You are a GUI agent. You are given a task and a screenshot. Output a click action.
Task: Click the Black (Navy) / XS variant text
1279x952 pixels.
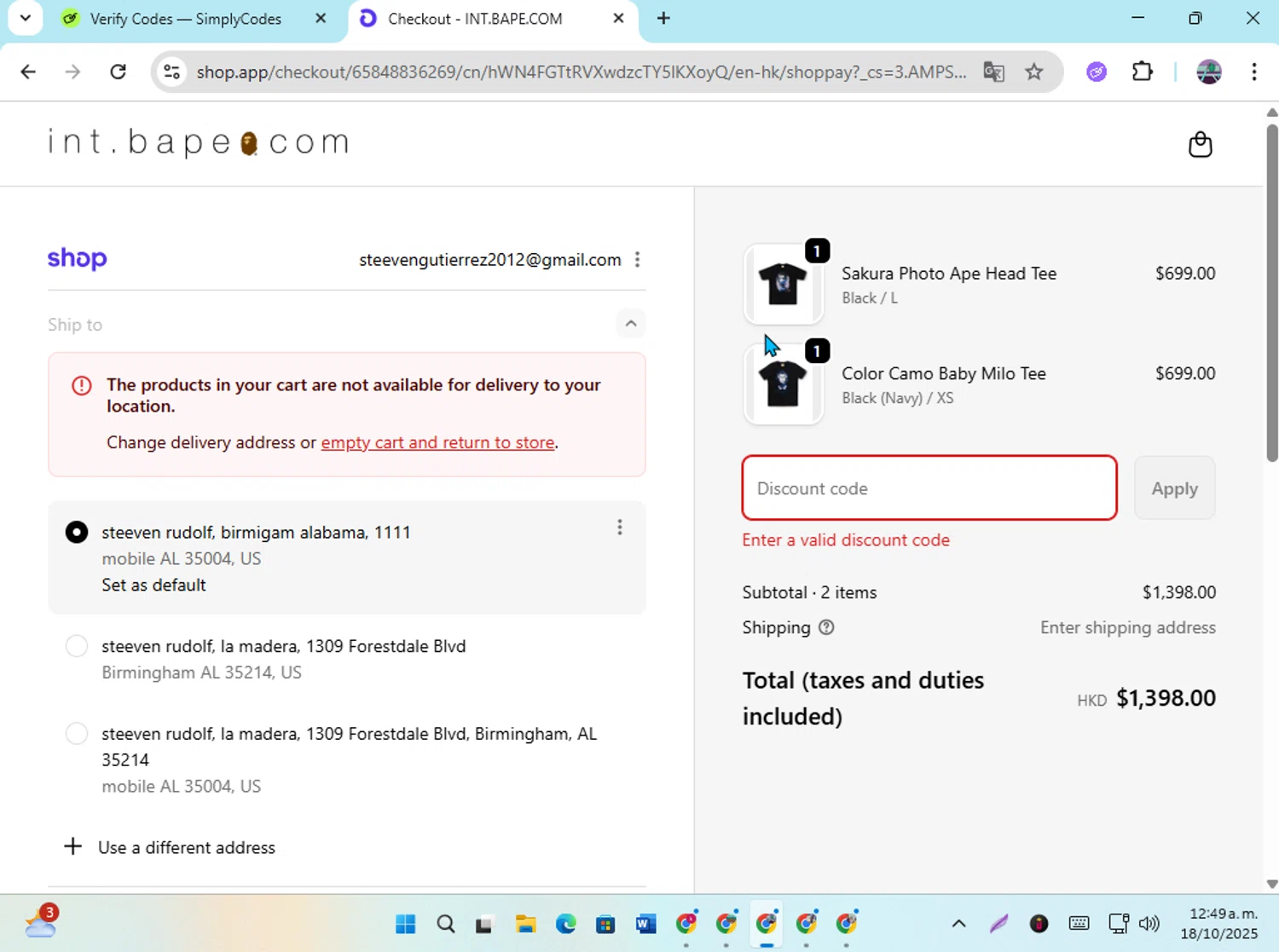(x=898, y=398)
